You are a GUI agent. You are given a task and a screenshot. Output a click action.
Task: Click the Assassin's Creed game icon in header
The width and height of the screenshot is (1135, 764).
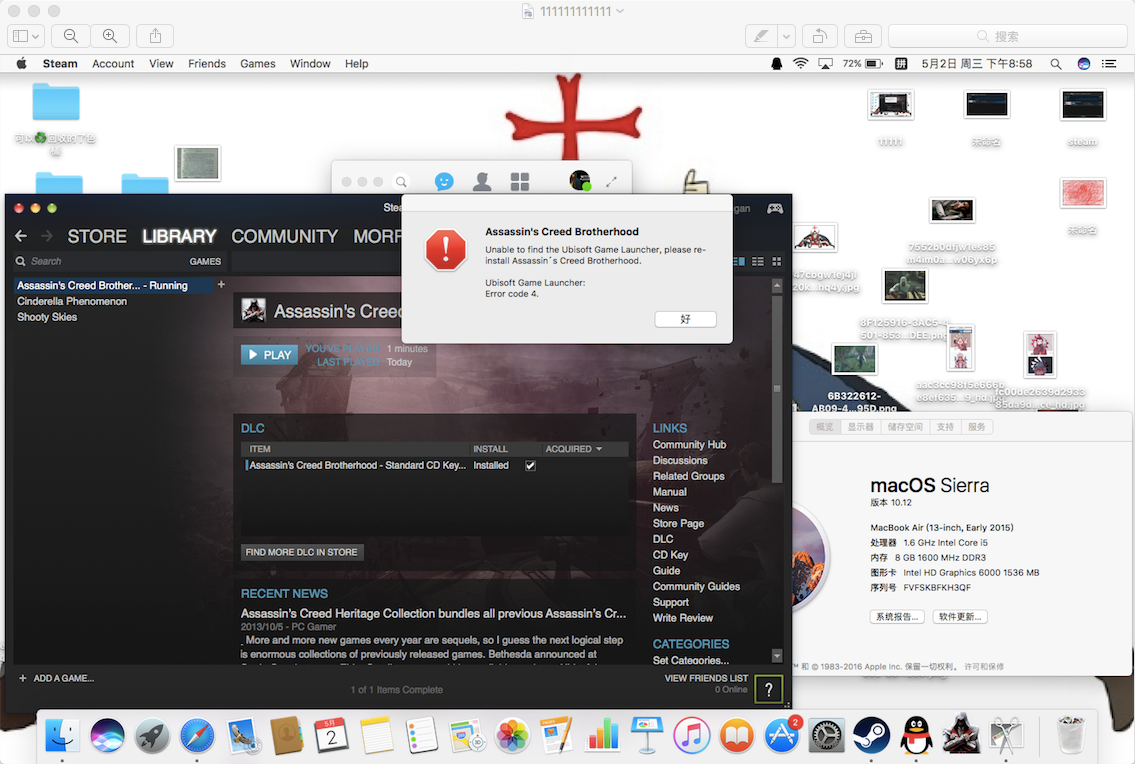253,311
